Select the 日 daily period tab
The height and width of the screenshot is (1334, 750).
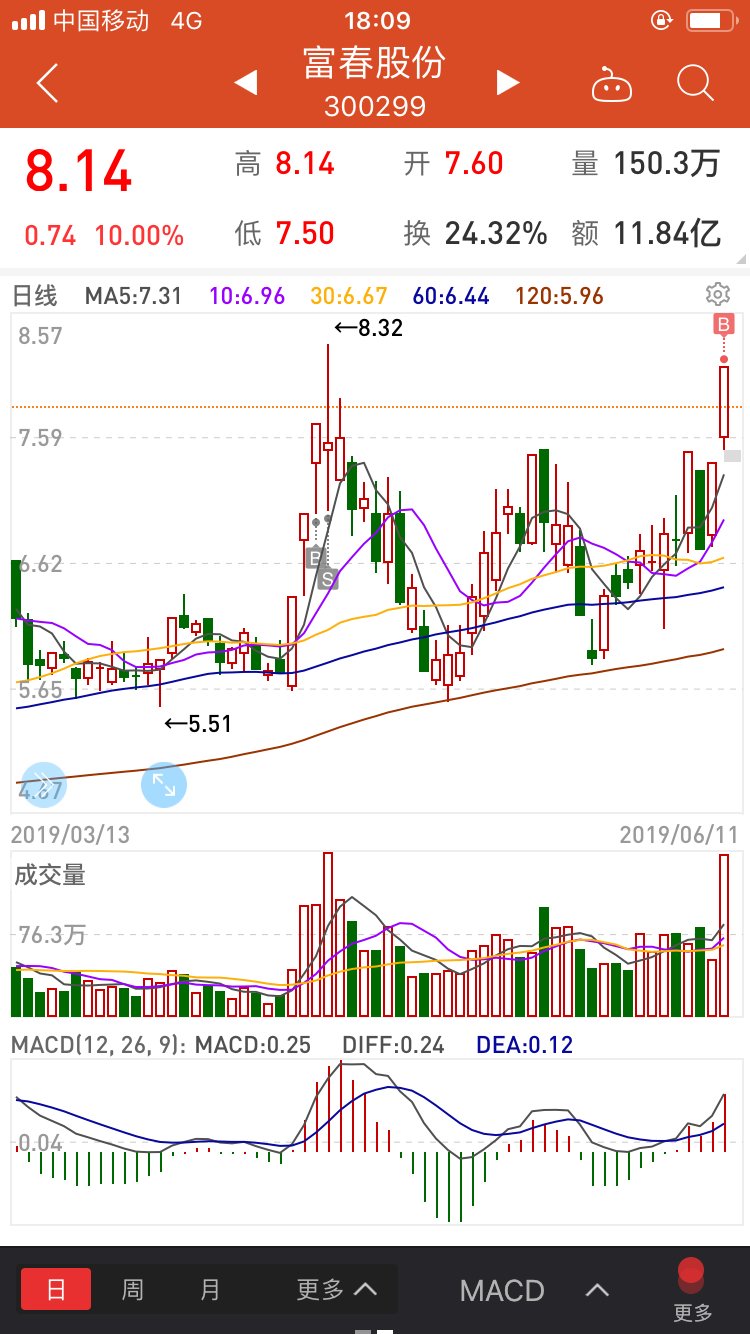(x=56, y=1290)
